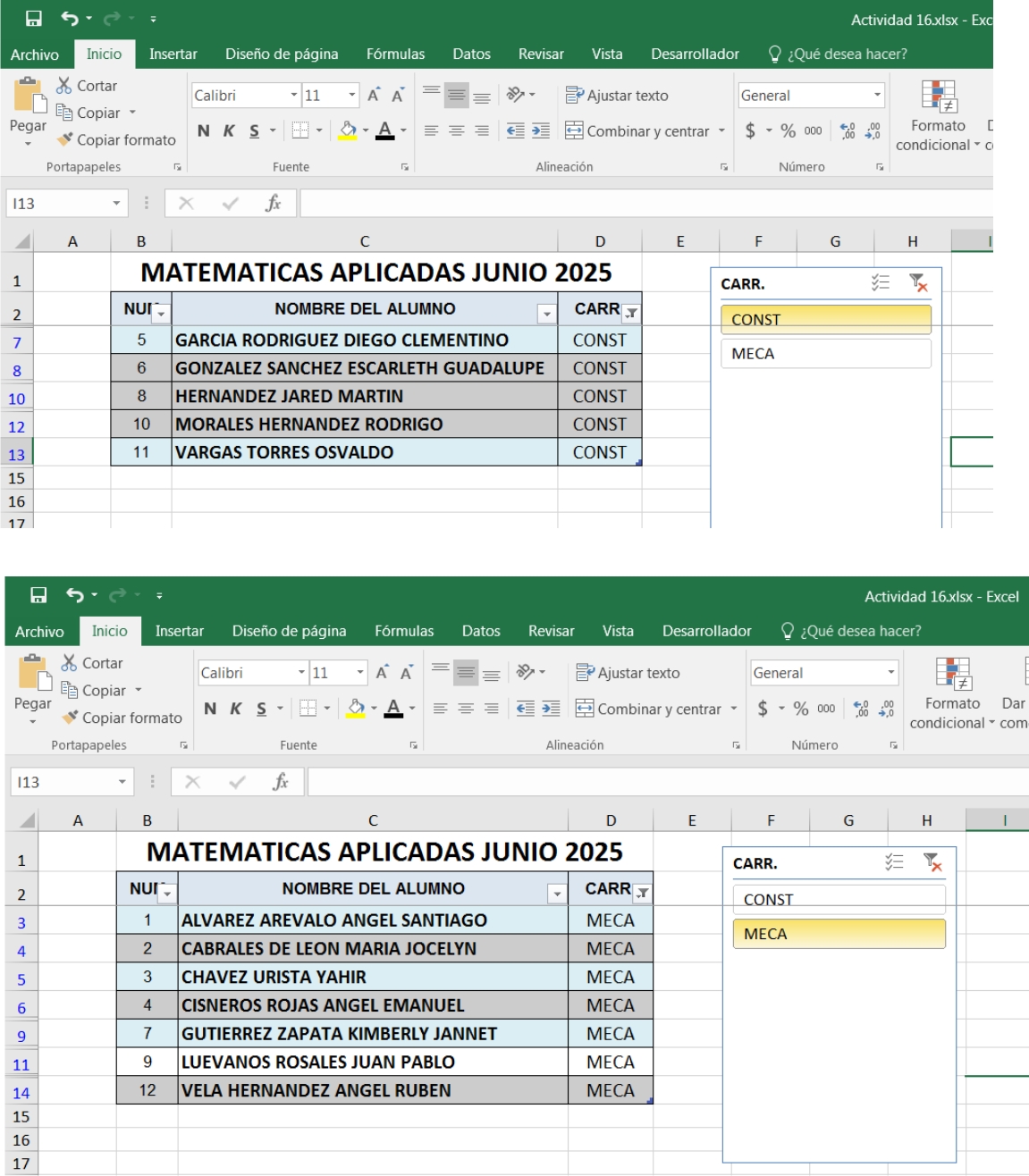Screen dimensions: 1029x1176
Task: Click Undo arrow in the upper Excel window
Action: click(70, 19)
